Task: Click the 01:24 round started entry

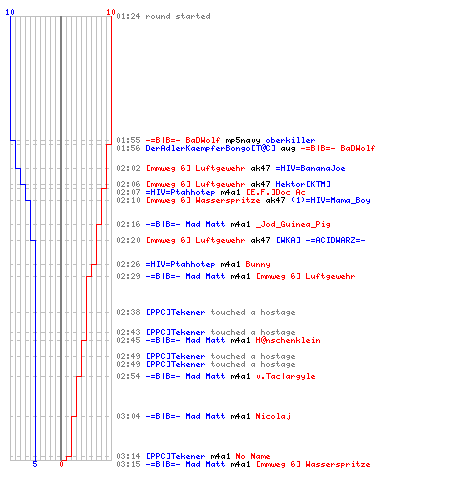Action: (x=163, y=16)
